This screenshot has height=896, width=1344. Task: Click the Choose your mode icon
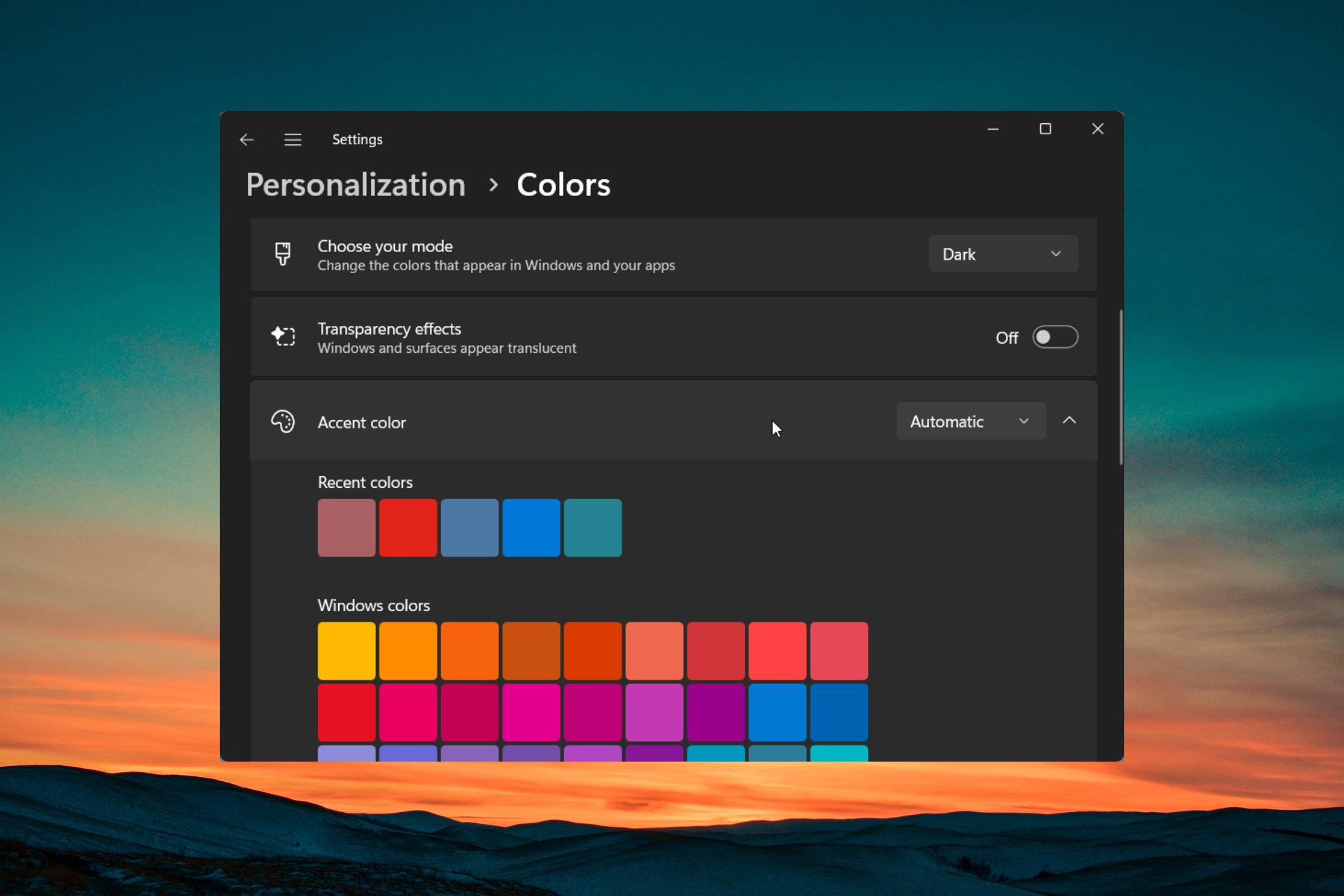point(282,254)
